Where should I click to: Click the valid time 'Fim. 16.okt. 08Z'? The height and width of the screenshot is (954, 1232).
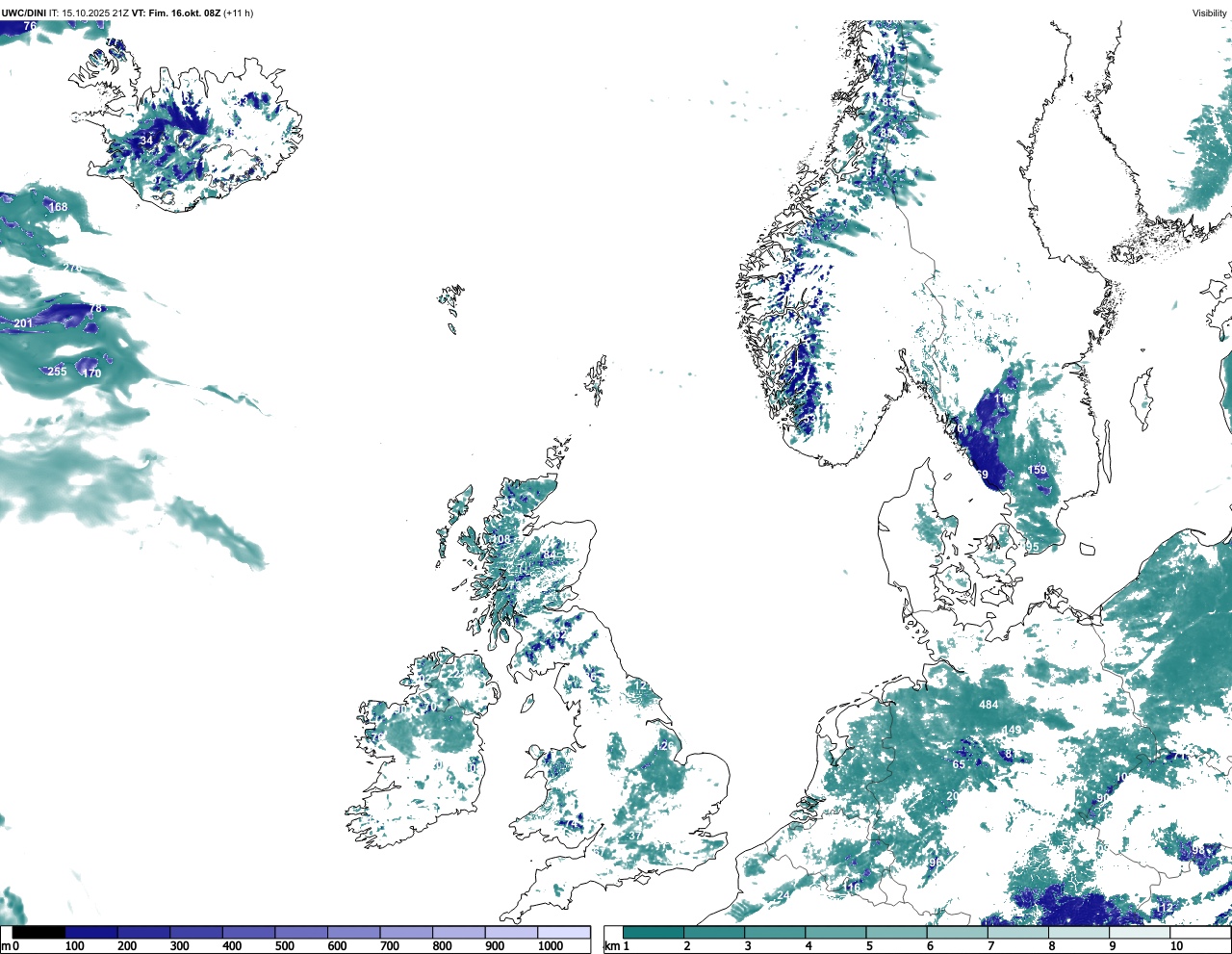[x=184, y=13]
